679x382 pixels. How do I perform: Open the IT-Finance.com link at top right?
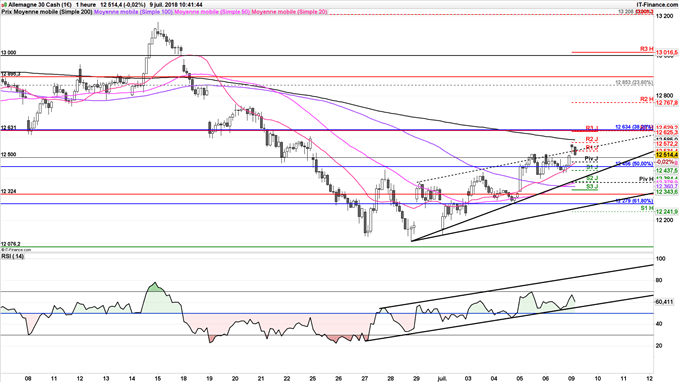[x=657, y=4]
